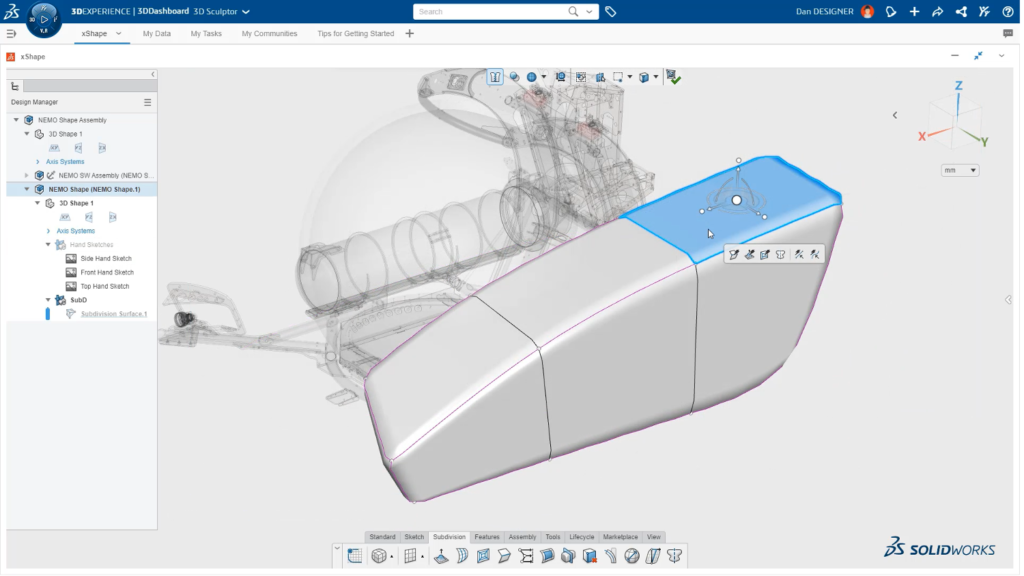Switch to the Features ribbon tab

tap(487, 536)
